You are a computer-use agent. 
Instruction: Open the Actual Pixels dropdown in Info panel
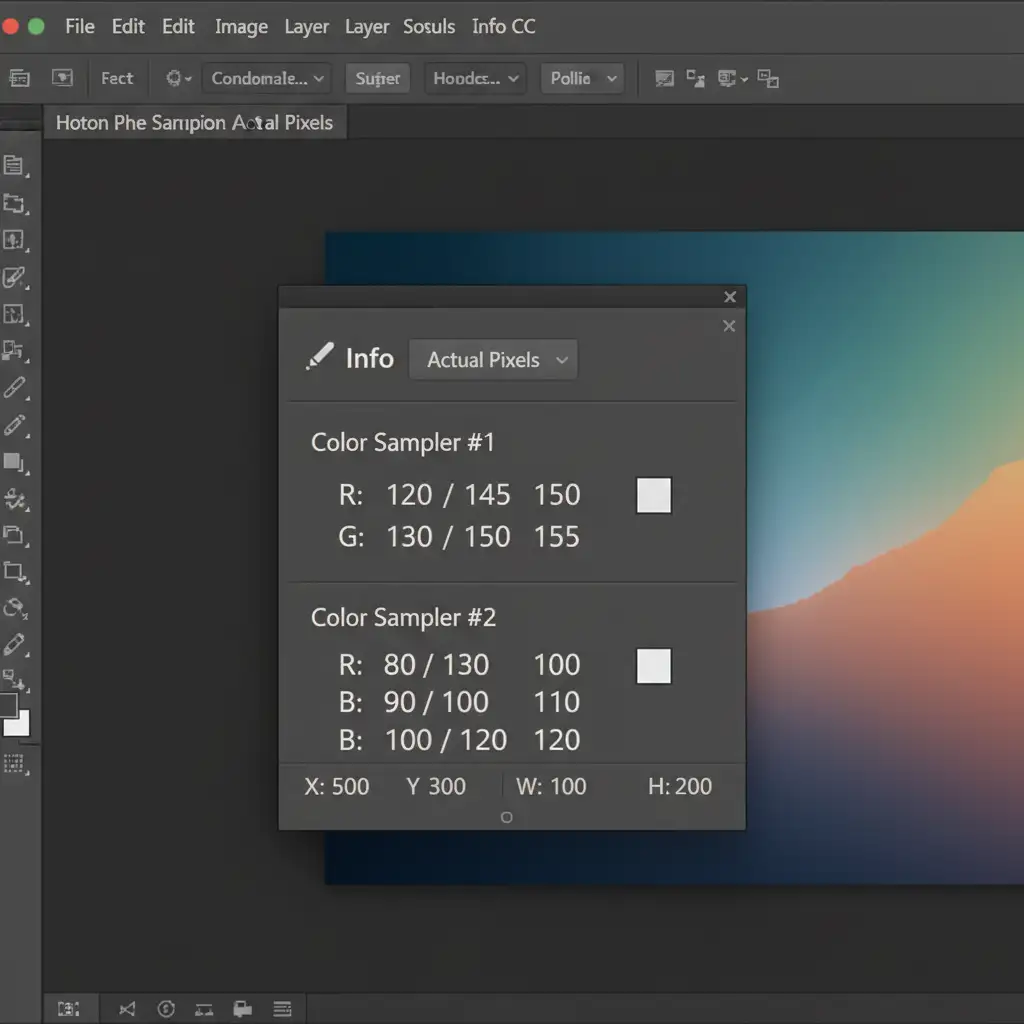coord(493,360)
